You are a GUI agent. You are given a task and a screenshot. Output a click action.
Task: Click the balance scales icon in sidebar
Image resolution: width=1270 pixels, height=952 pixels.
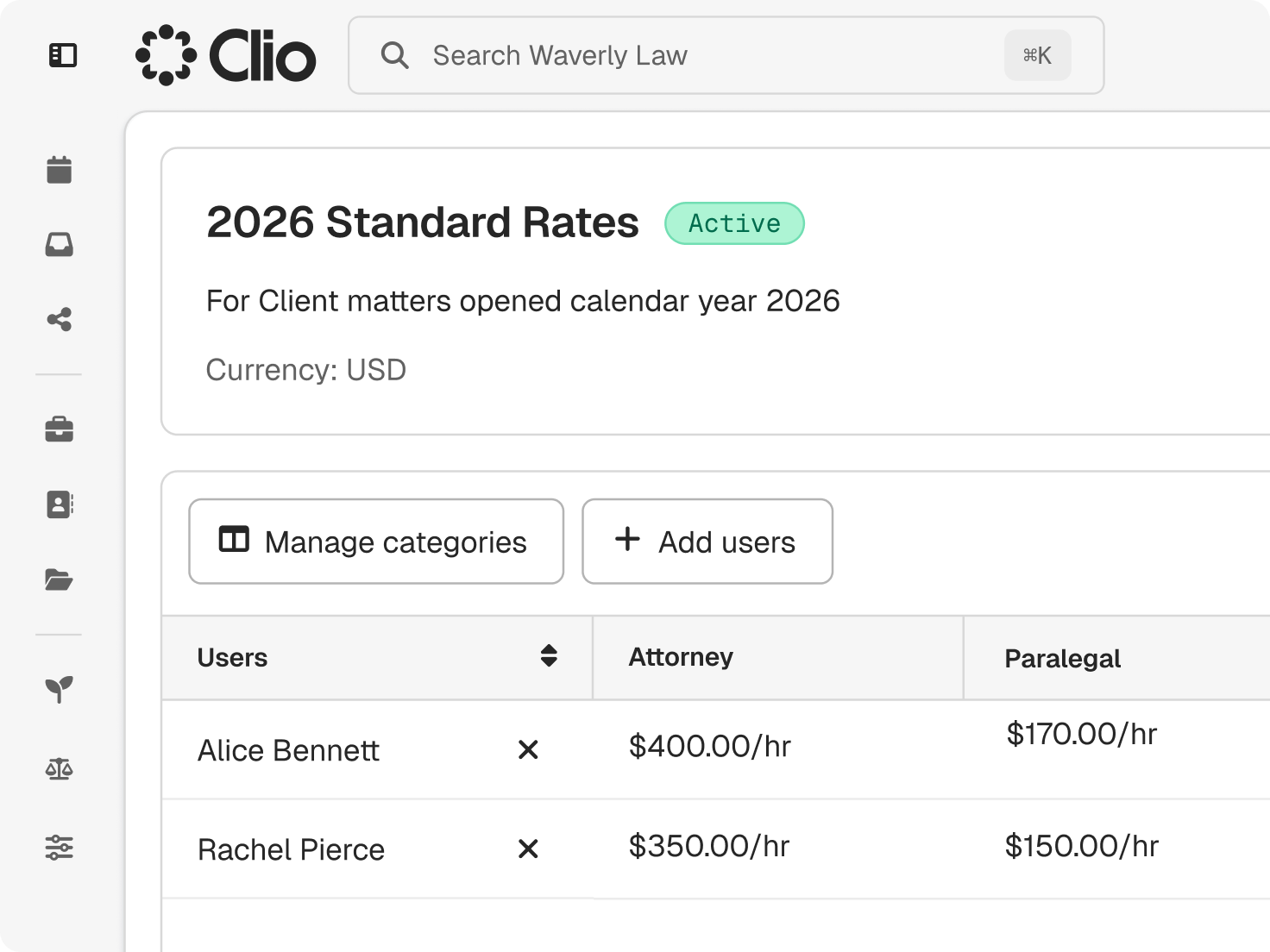pos(60,768)
